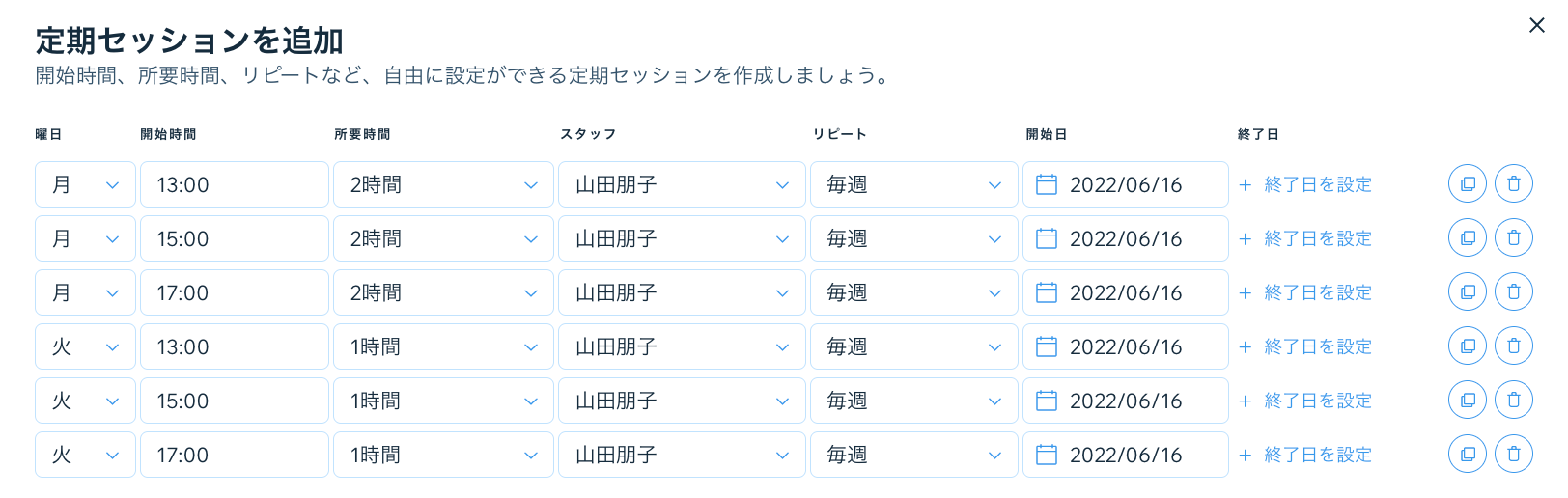Expand the 毎週 repeat dropdown in the Tuesday 13:00 row
1568x498 pixels.
[914, 346]
